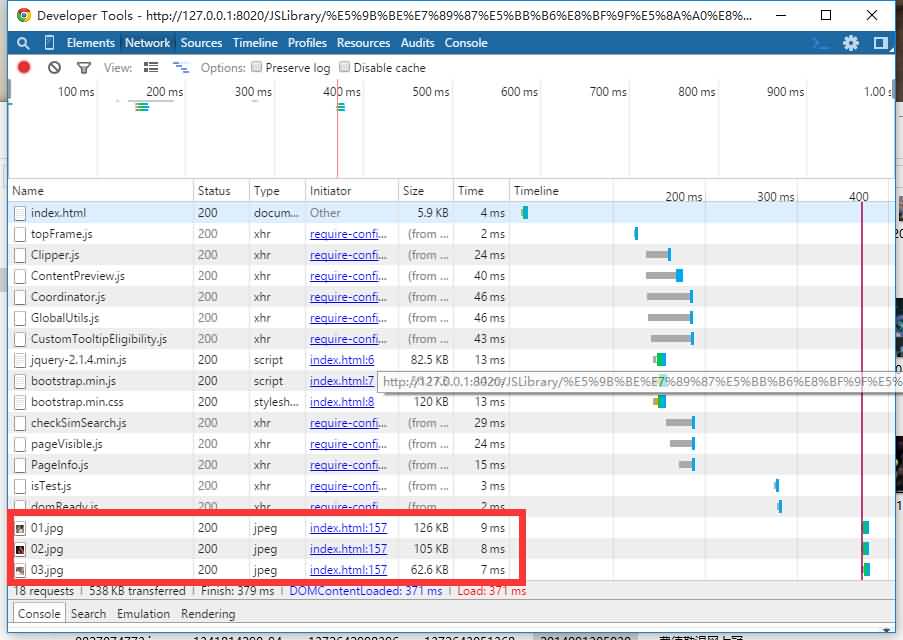Click the file icon beside topFrame.js
The width and height of the screenshot is (903, 640).
click(20, 234)
